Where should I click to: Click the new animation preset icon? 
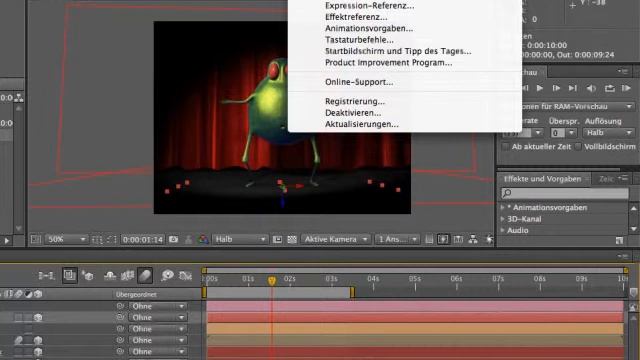point(619,241)
